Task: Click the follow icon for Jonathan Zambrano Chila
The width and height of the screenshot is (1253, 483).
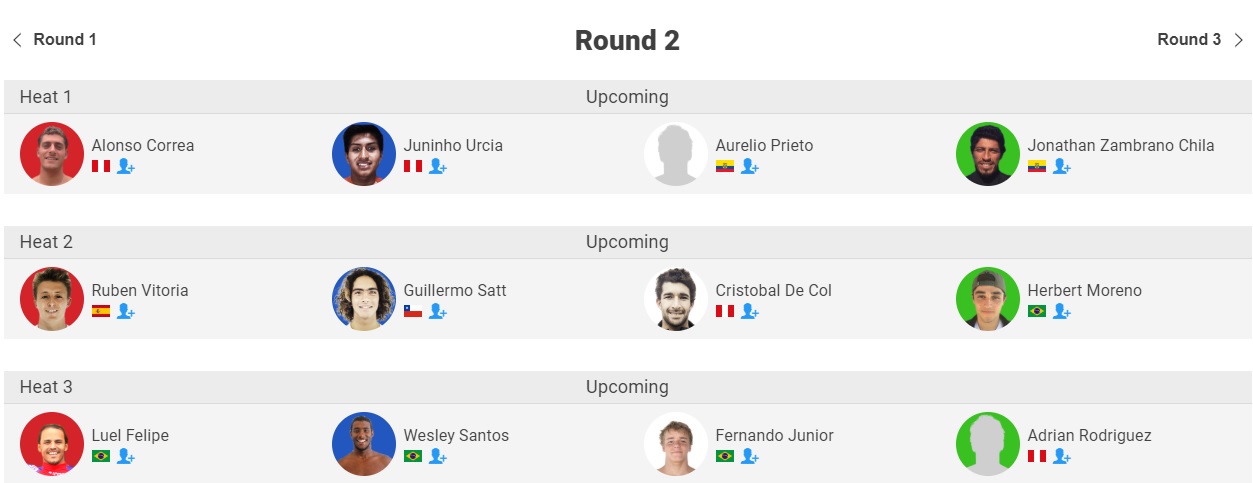Action: tap(1062, 166)
